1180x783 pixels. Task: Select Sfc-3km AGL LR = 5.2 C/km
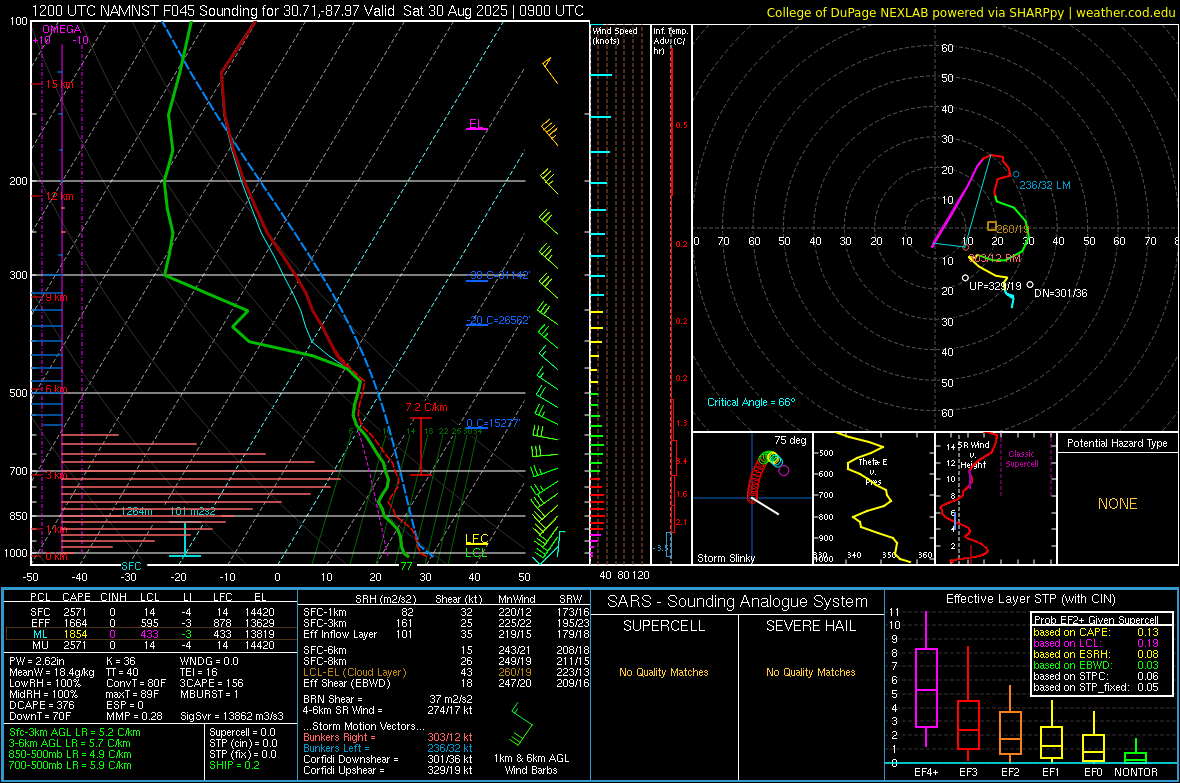tap(75, 732)
